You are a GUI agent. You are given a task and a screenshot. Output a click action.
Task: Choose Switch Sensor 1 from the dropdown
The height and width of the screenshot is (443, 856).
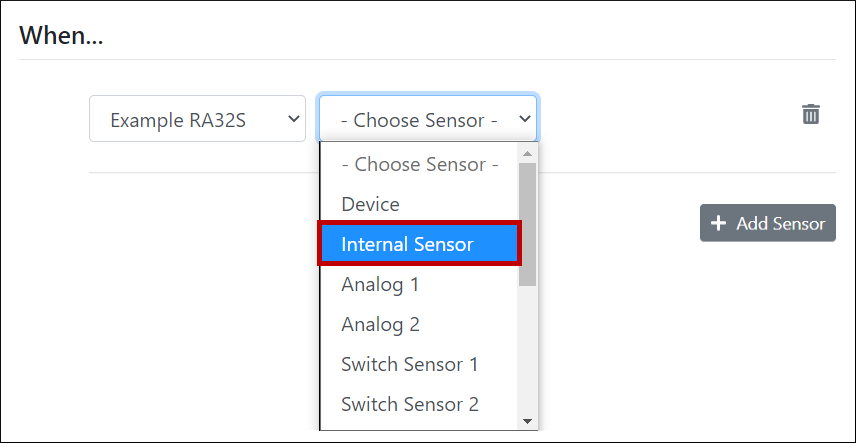[x=409, y=364]
